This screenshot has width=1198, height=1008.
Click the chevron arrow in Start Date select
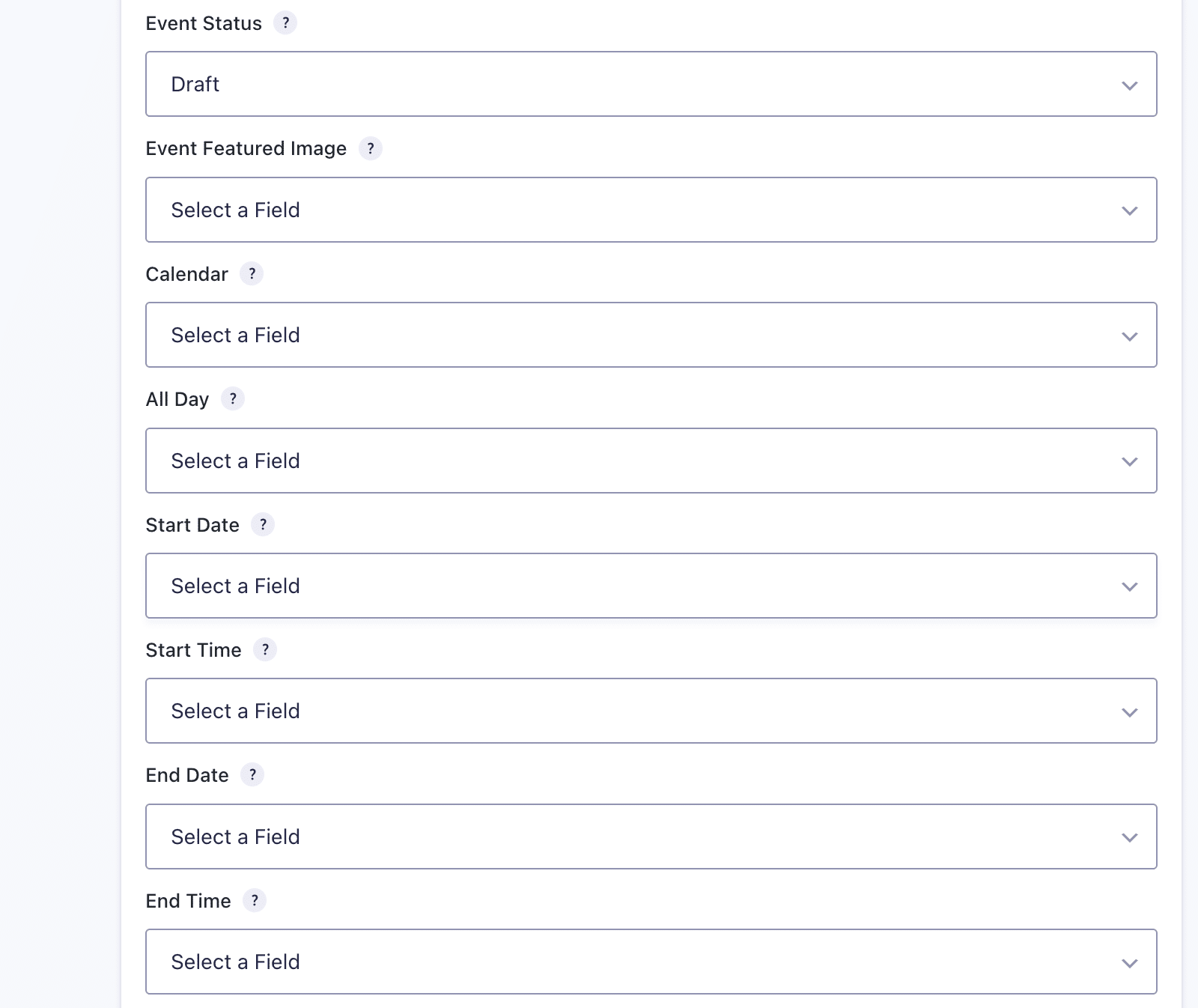pos(1130,586)
